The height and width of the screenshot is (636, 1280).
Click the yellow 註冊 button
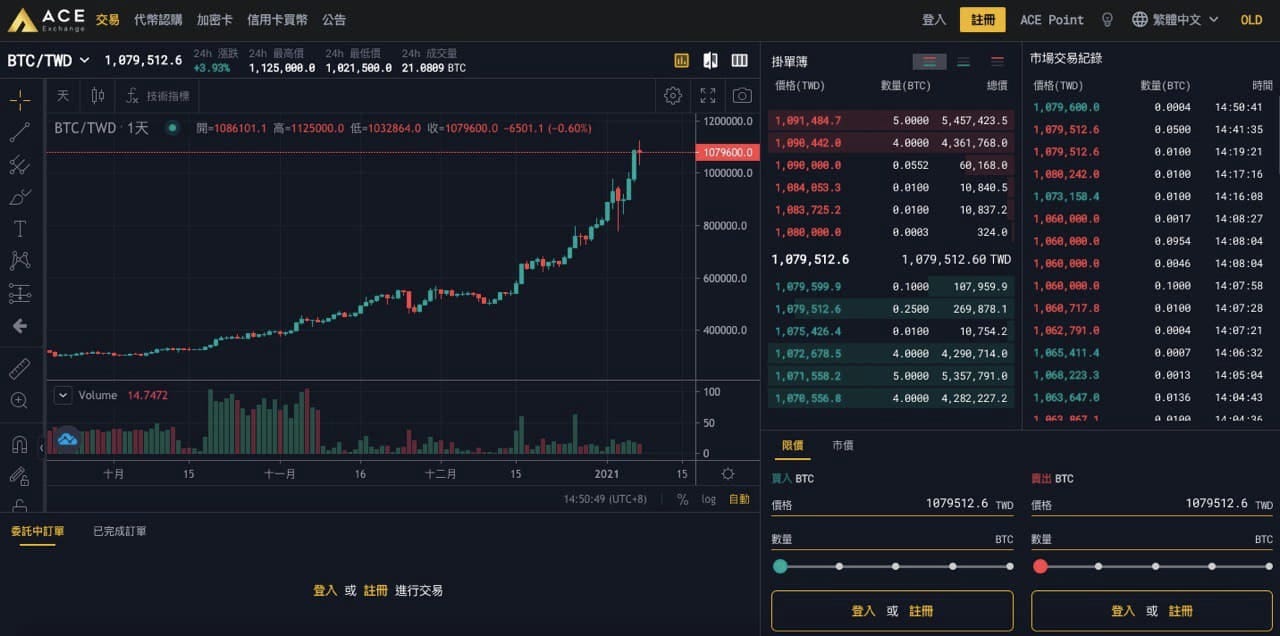(983, 20)
